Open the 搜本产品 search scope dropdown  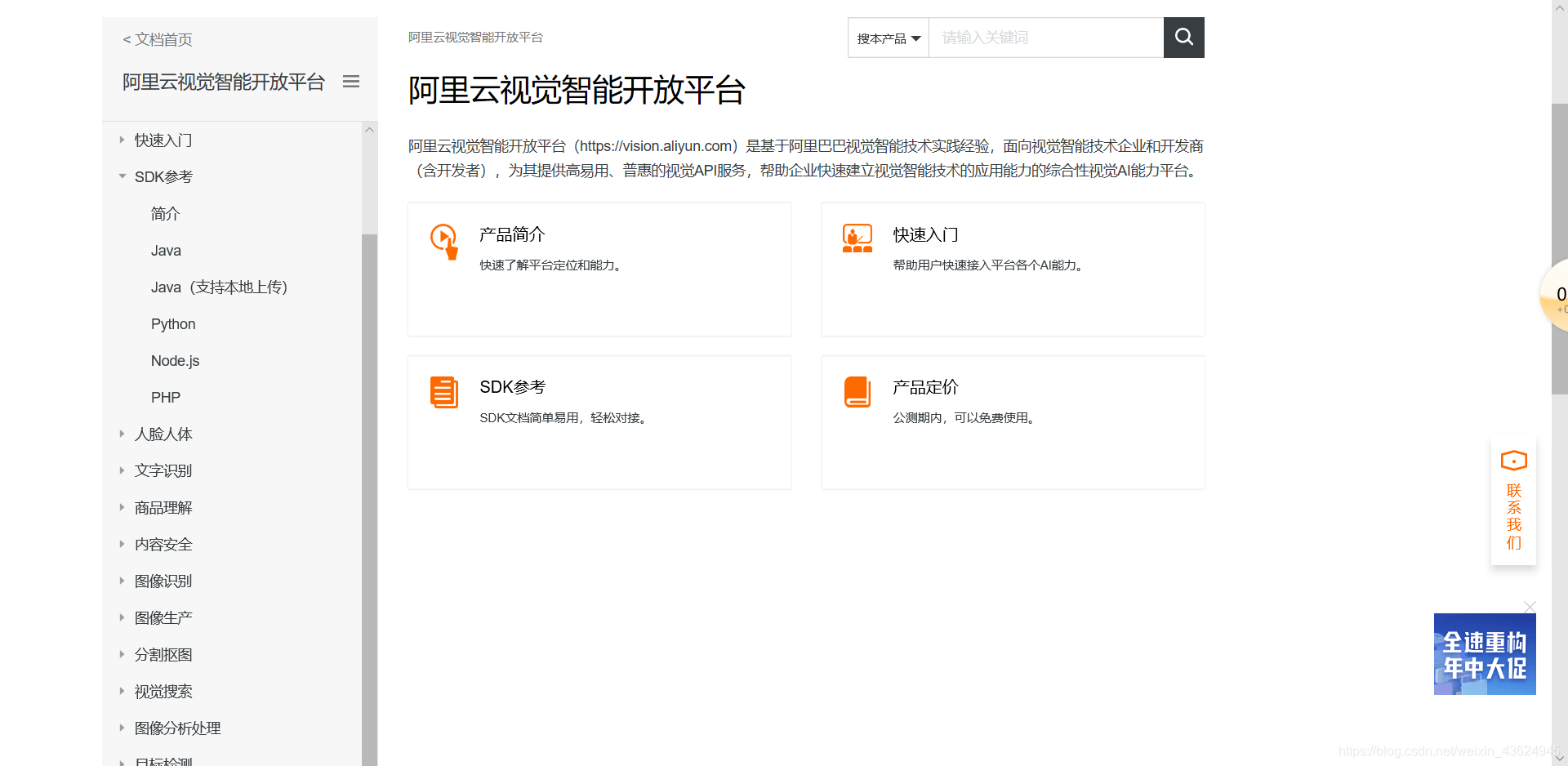tap(889, 38)
